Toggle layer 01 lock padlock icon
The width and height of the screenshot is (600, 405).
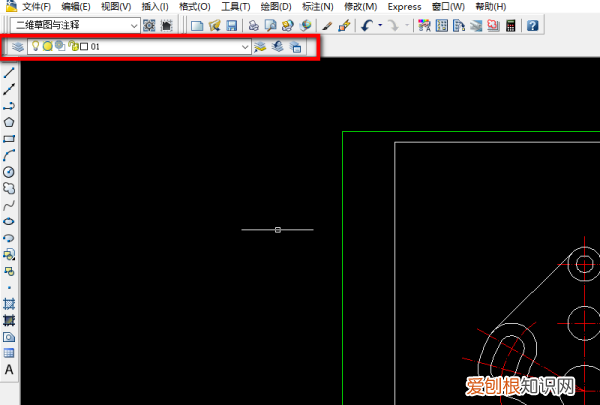click(72, 46)
